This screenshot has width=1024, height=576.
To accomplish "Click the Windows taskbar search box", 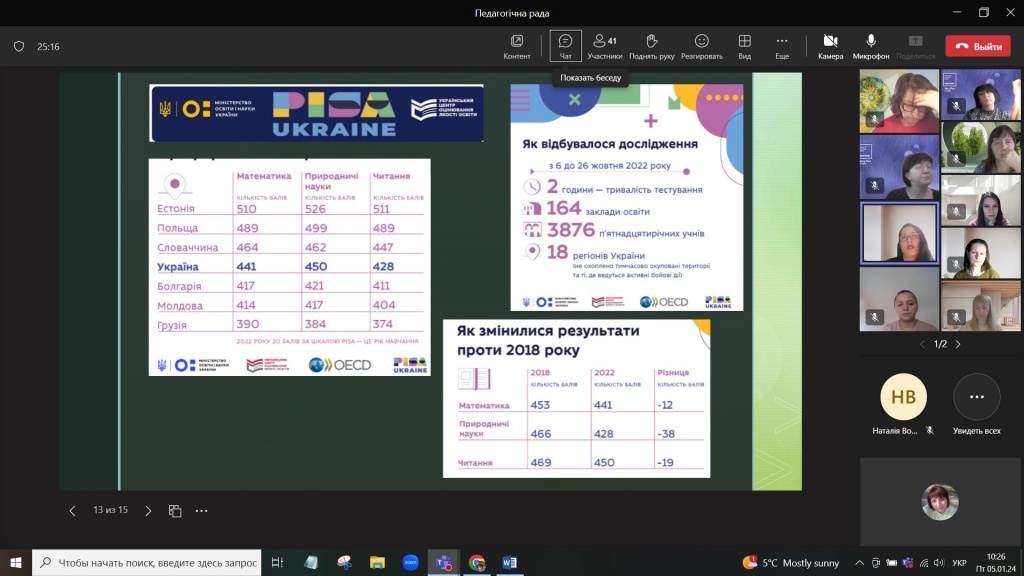I will [x=146, y=562].
